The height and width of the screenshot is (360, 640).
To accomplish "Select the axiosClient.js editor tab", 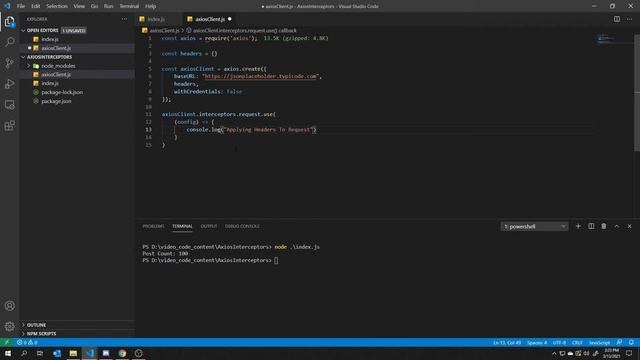I will (210, 19).
